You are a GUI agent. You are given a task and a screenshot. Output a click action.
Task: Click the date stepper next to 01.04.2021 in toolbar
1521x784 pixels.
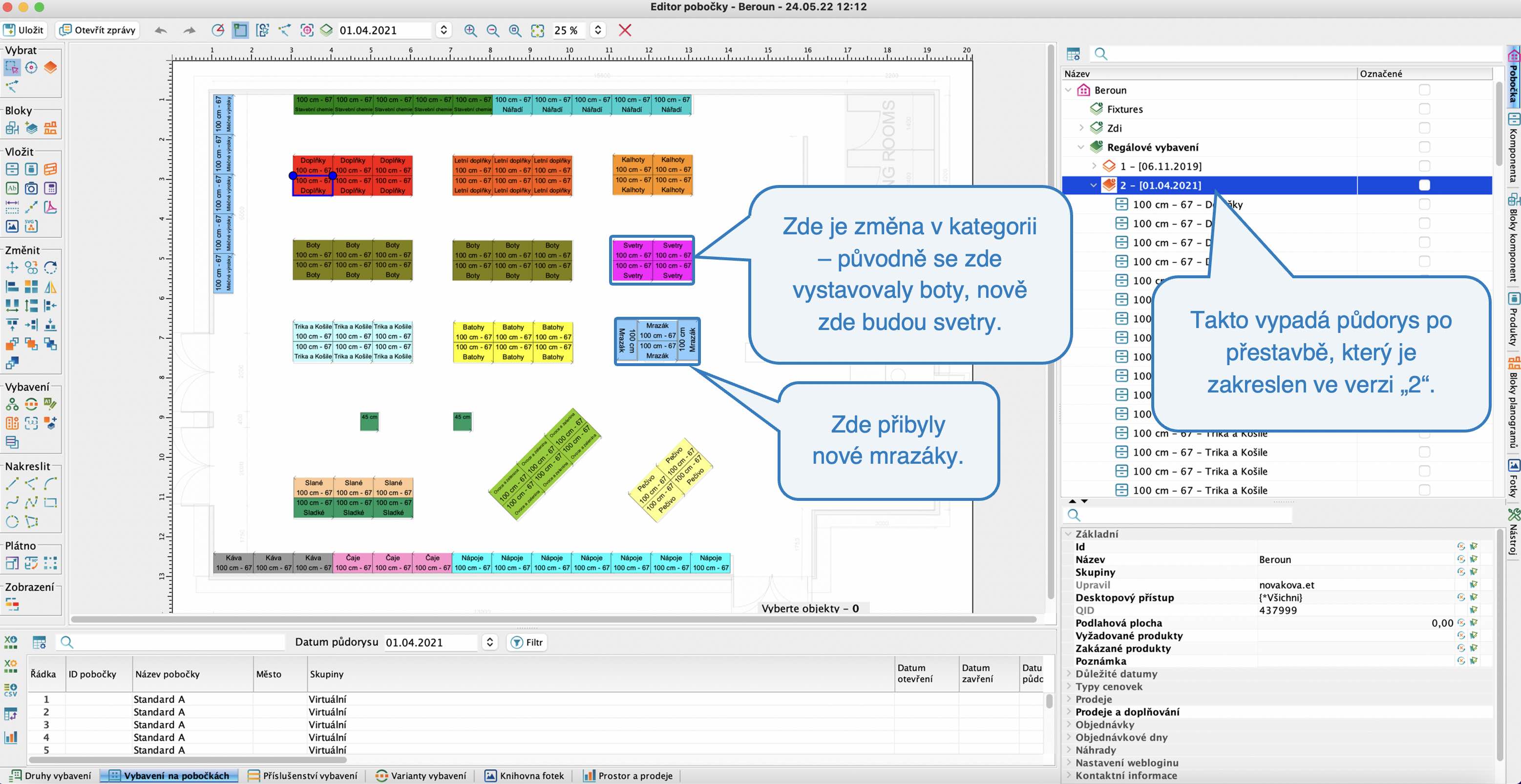[x=444, y=30]
